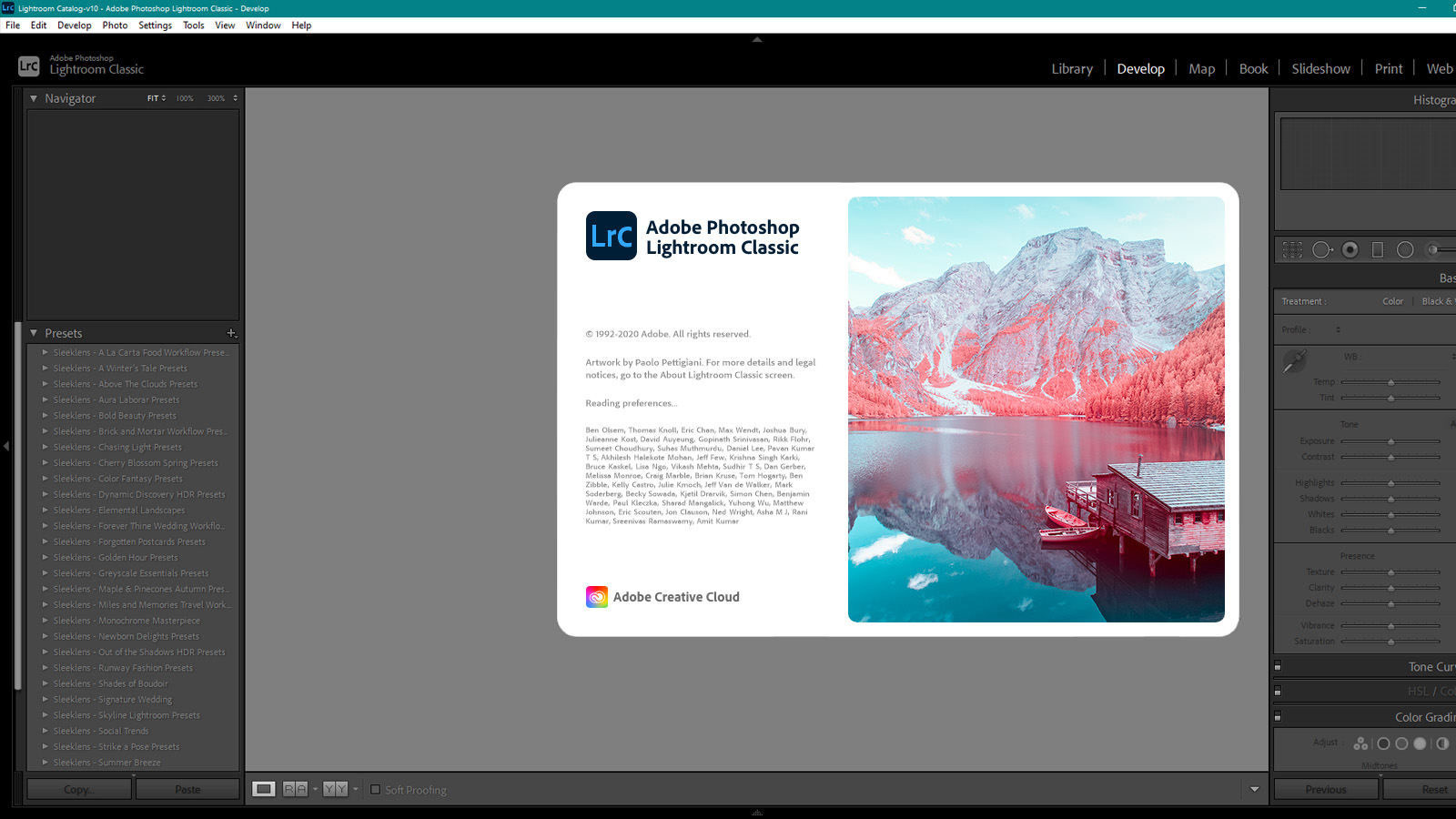
Task: Pick the Radial Filter tool
Action: pyautogui.click(x=1405, y=250)
